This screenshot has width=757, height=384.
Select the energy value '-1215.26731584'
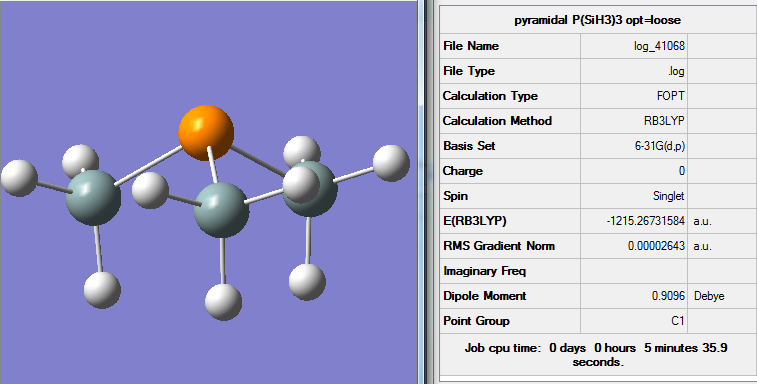click(645, 221)
